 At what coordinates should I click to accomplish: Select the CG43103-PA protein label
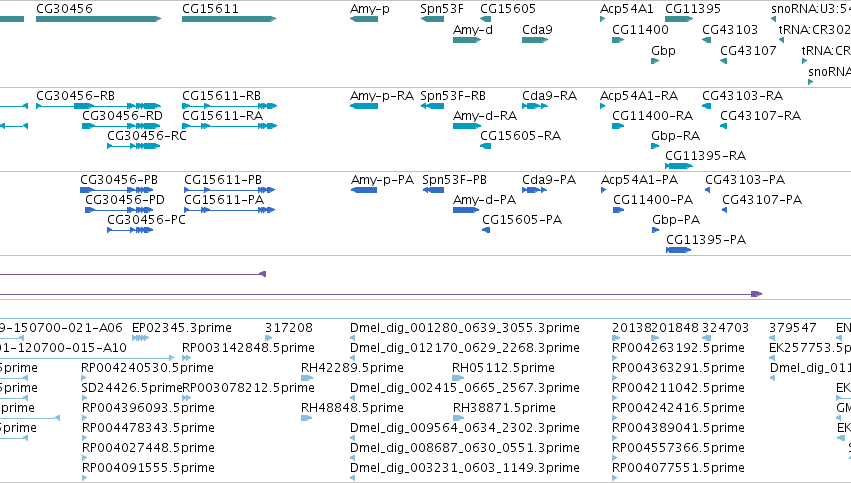745,180
